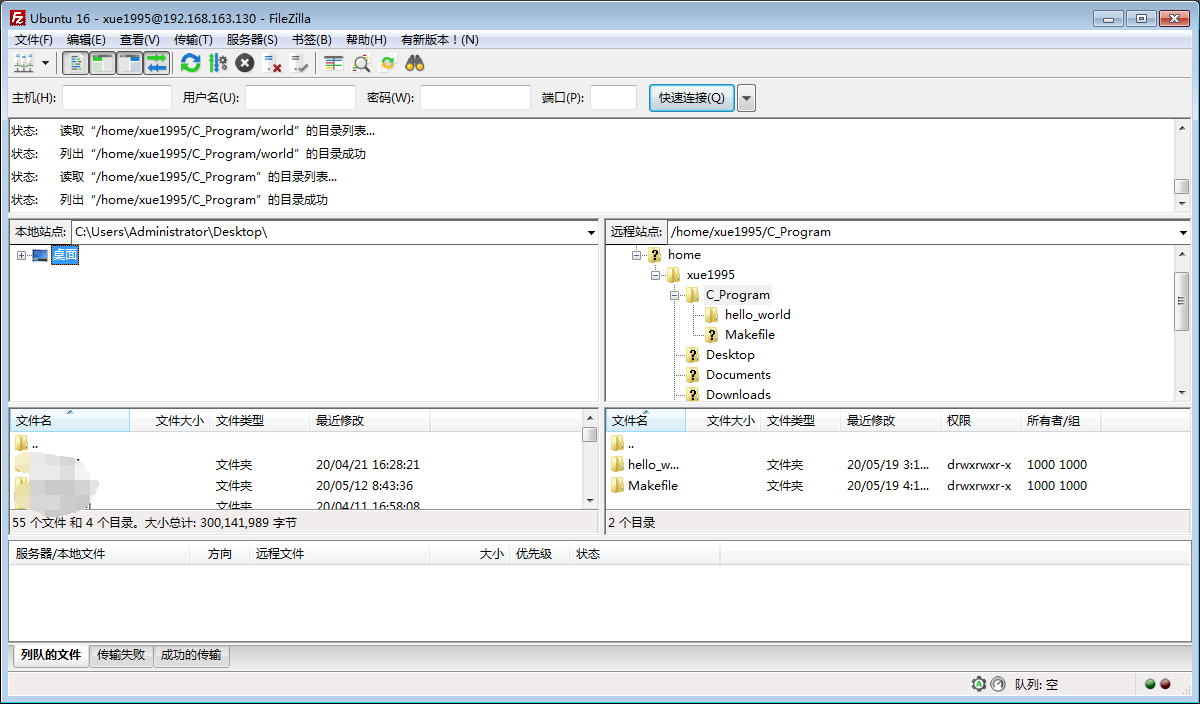Select home folder in remote tree
This screenshot has height=704, width=1200.
(684, 255)
